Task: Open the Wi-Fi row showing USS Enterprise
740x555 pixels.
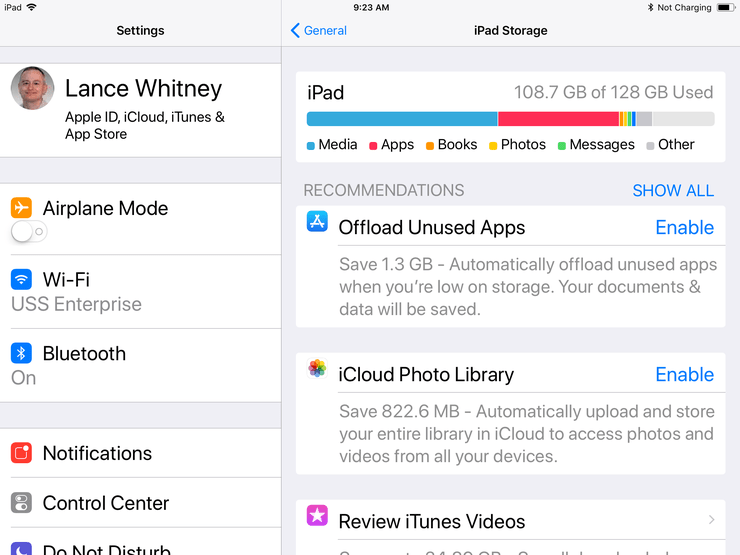Action: 141,292
